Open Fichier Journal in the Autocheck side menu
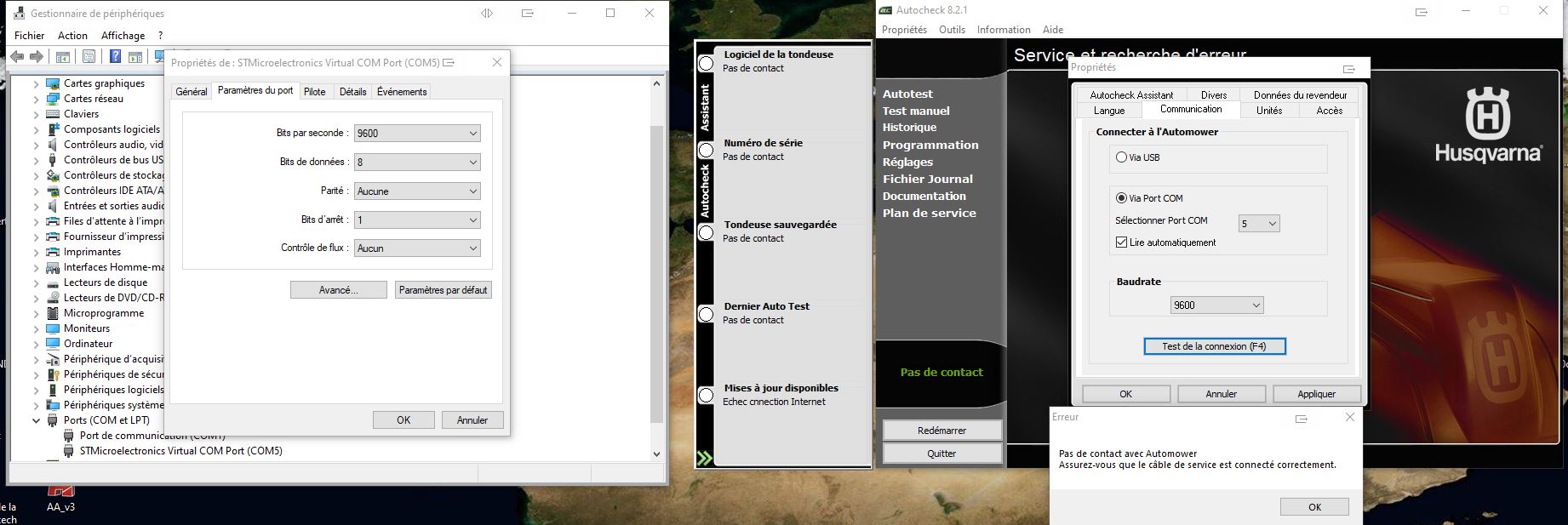The width and height of the screenshot is (1568, 525). (x=928, y=180)
